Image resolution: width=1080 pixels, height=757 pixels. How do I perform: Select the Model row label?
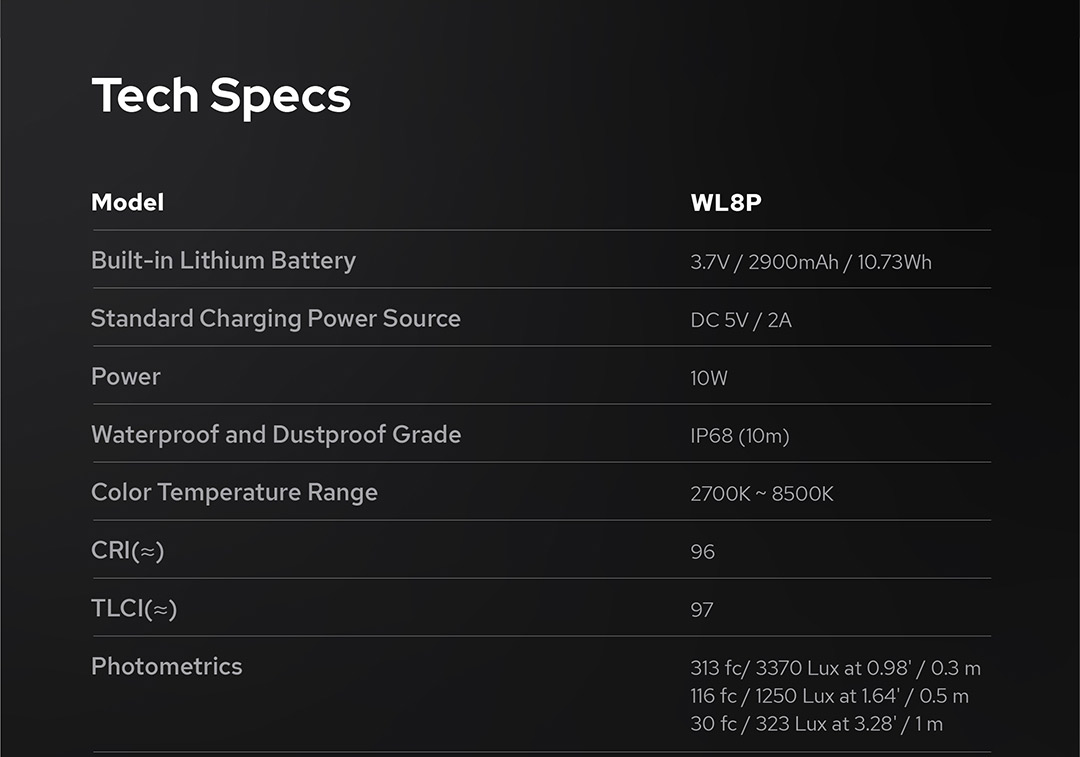(x=127, y=202)
